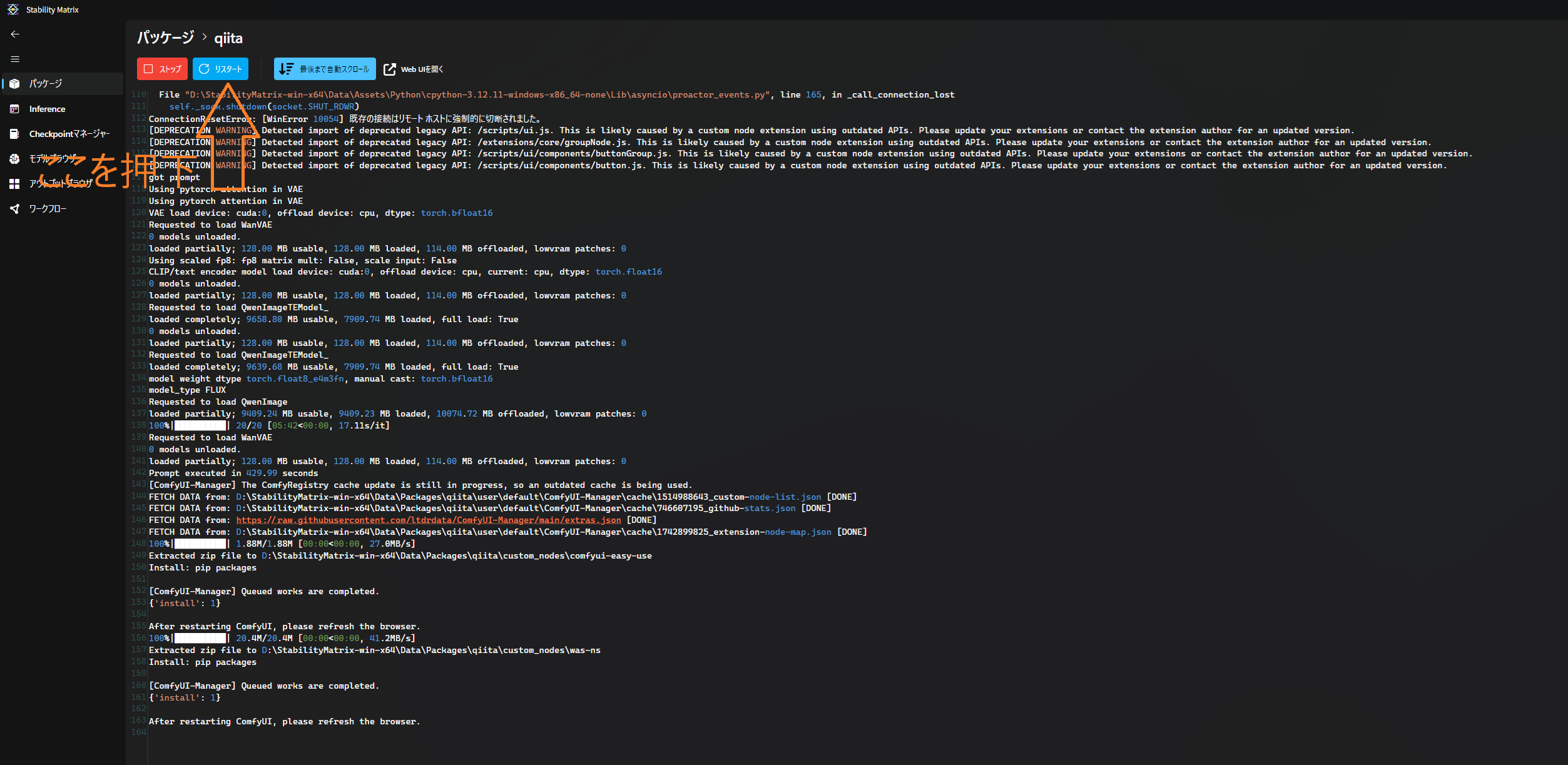Click the qiita breadcrumb title
This screenshot has height=765, width=1568.
[228, 38]
